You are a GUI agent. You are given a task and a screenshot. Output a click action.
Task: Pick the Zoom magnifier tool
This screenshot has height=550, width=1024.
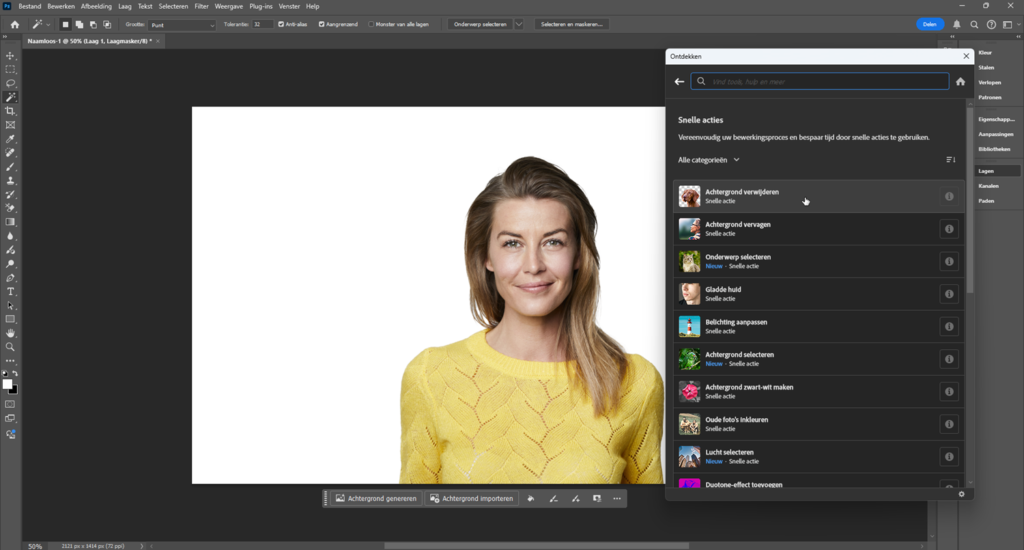point(10,347)
